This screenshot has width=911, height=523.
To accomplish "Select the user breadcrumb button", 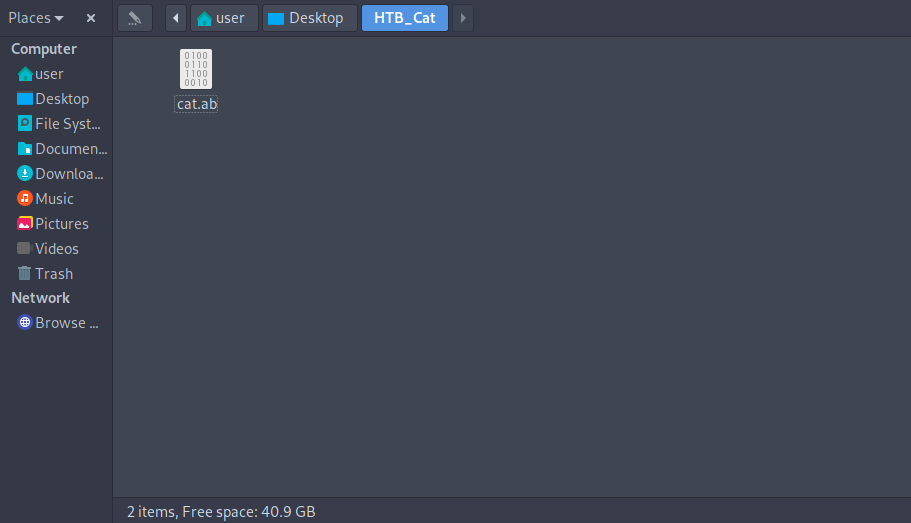I will [x=224, y=18].
